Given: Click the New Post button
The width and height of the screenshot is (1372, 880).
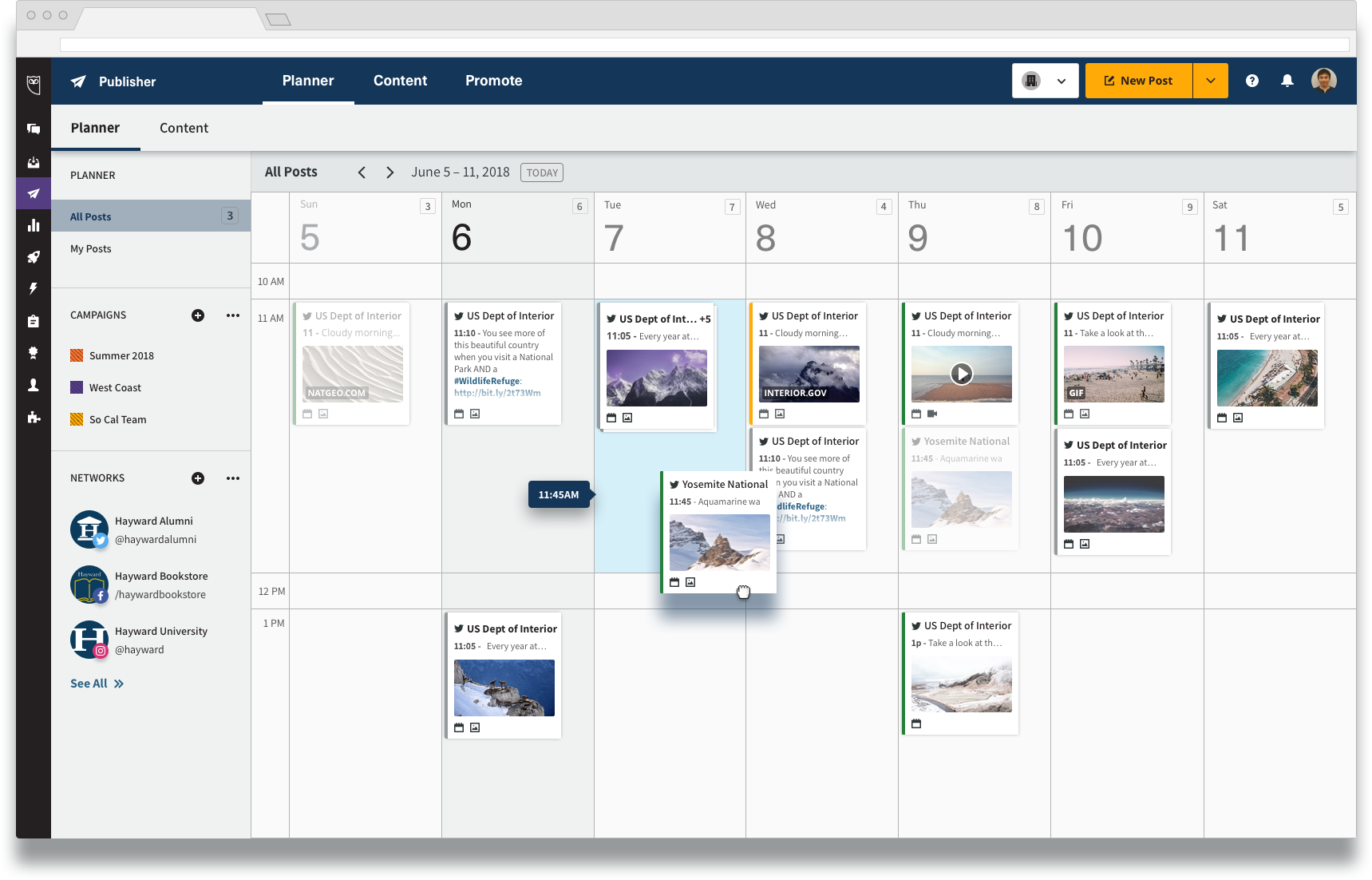Looking at the screenshot, I should pyautogui.click(x=1139, y=81).
